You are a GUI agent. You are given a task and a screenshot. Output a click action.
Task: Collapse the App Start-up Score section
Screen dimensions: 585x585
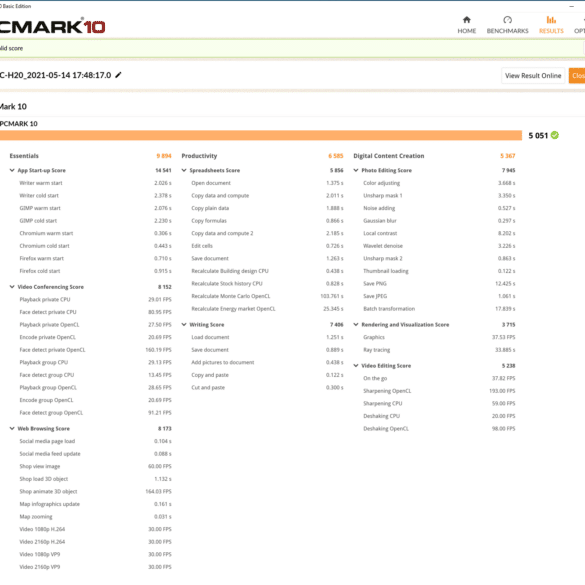click(x=12, y=170)
